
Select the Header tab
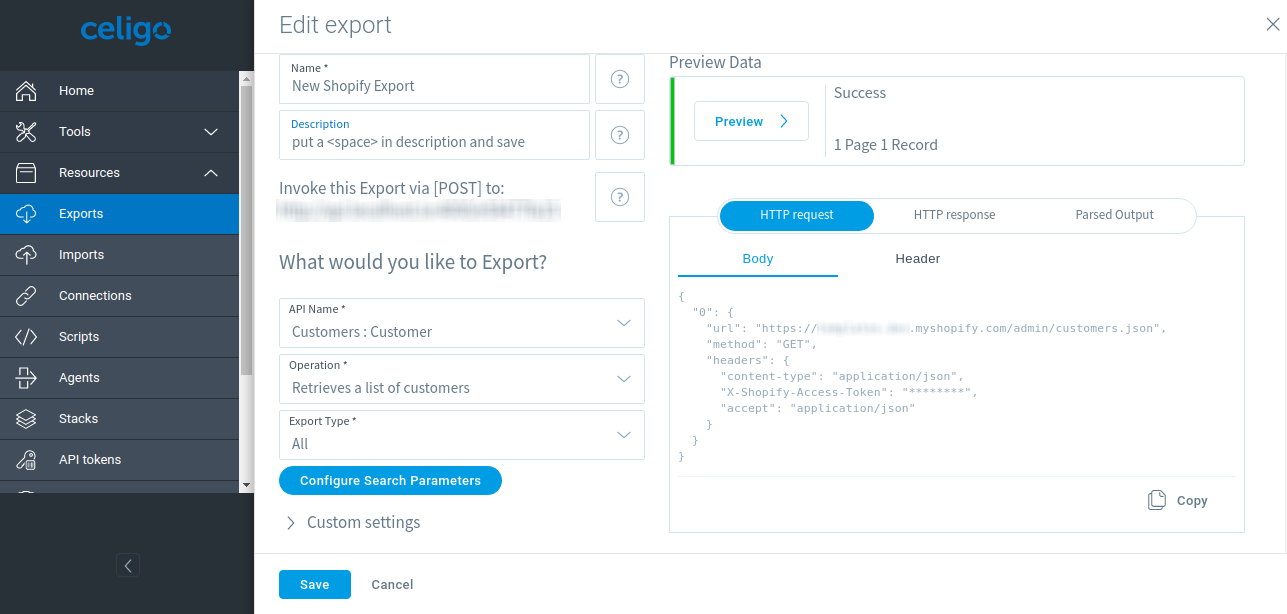click(x=918, y=259)
